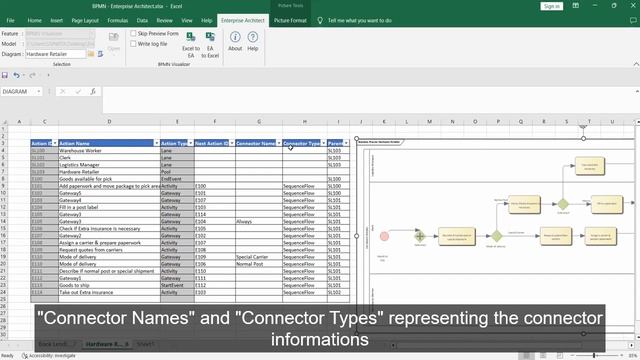Click the Open button in Selection group
Image resolution: width=640 pixels, height=360 pixels.
[x=113, y=42]
